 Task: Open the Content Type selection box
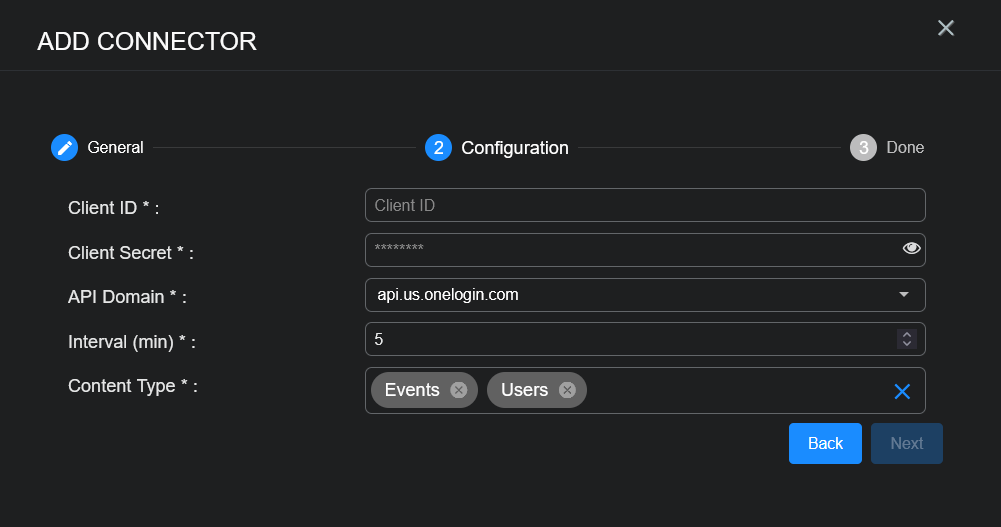tap(735, 390)
